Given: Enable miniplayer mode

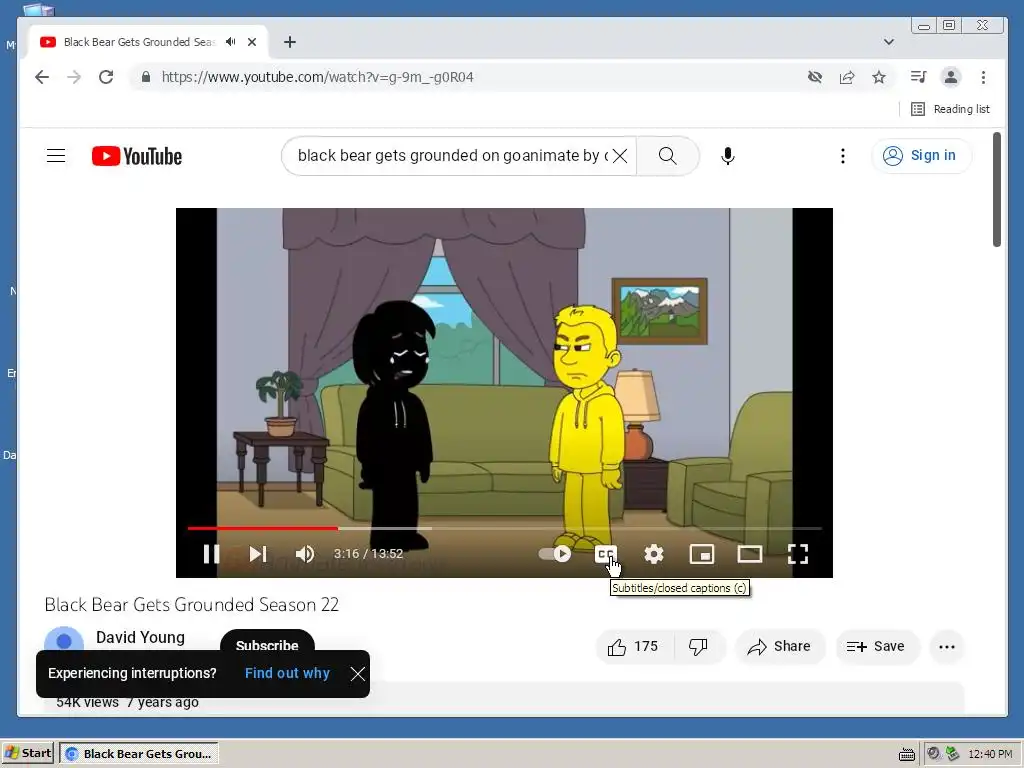Looking at the screenshot, I should [702, 554].
